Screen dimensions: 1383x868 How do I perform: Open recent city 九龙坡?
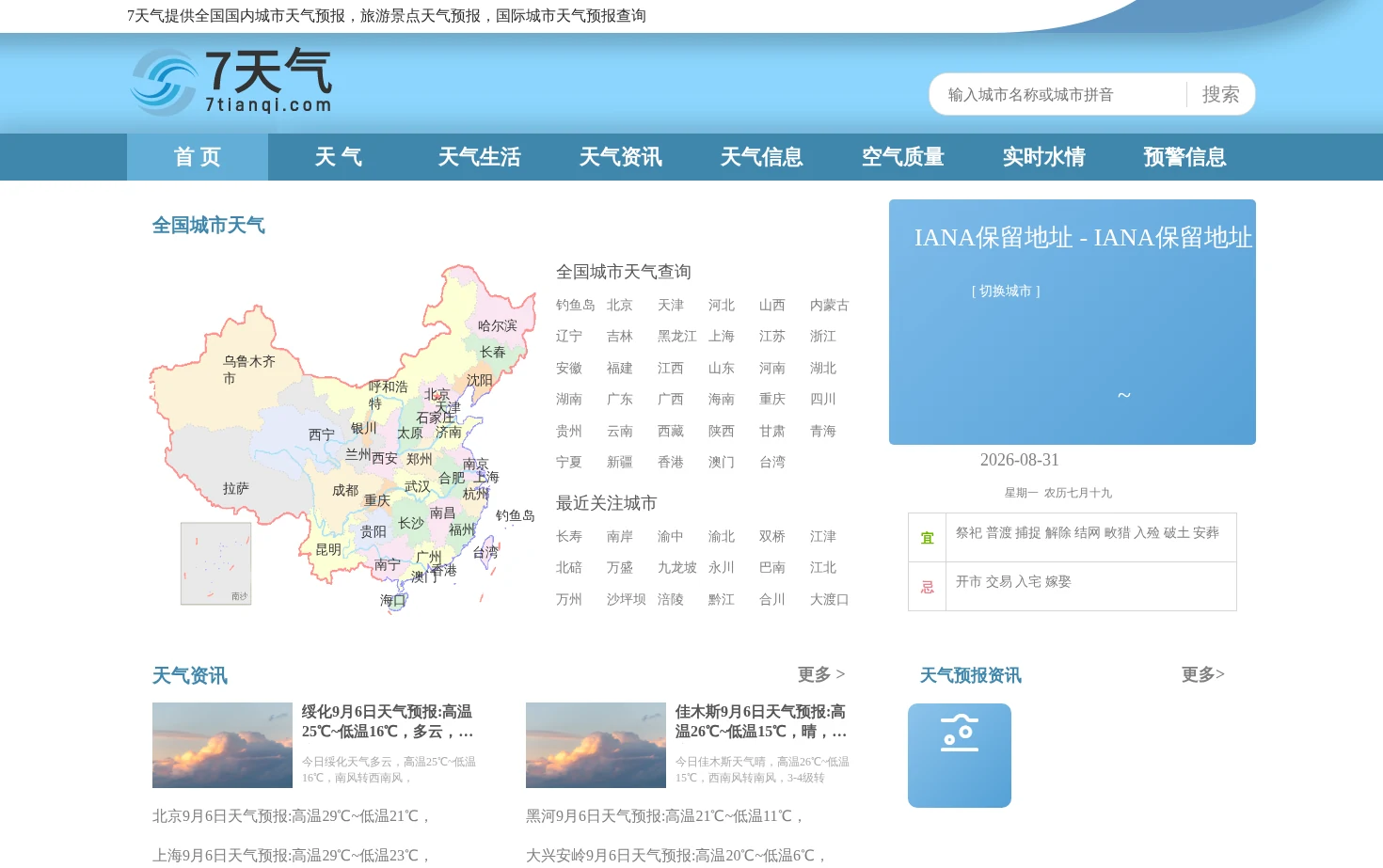tap(677, 567)
